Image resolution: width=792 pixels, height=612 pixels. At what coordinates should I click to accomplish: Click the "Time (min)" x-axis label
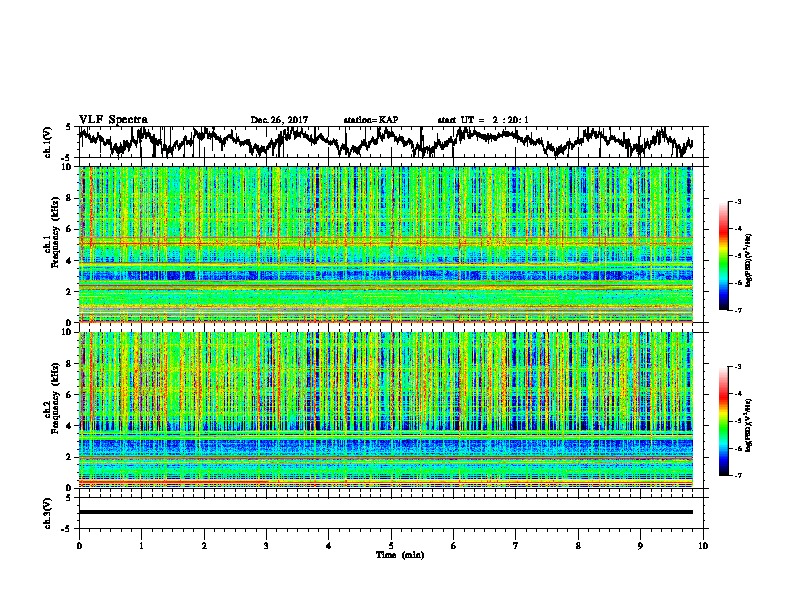click(x=400, y=555)
